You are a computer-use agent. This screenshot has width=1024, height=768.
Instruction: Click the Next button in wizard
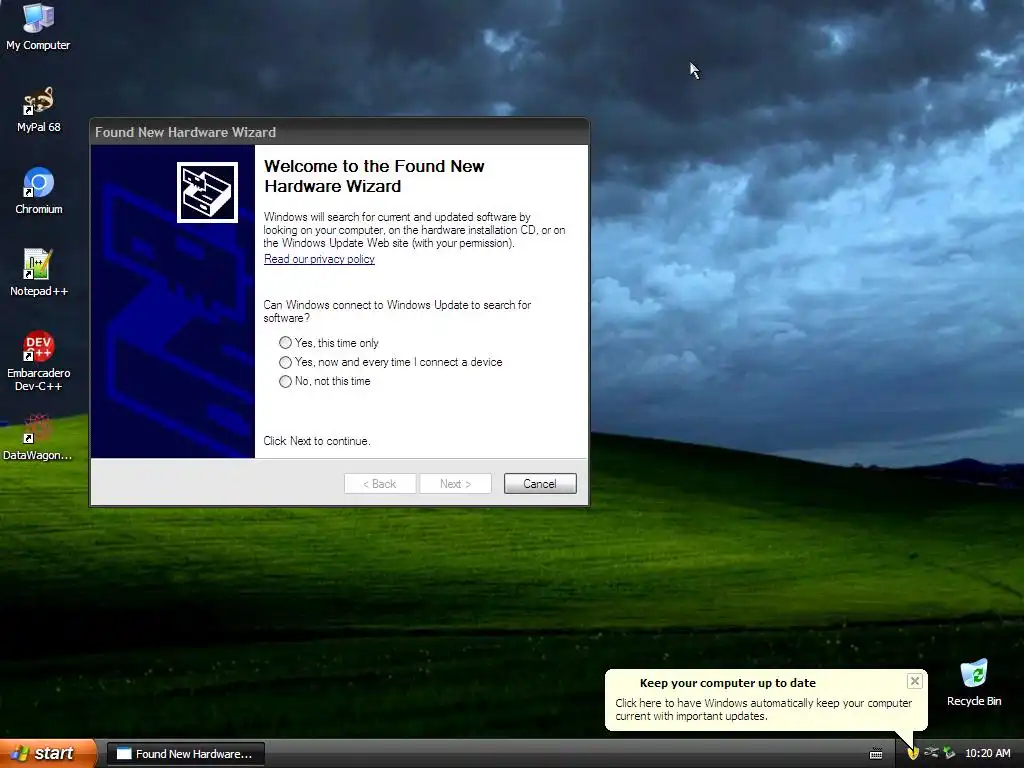(455, 484)
